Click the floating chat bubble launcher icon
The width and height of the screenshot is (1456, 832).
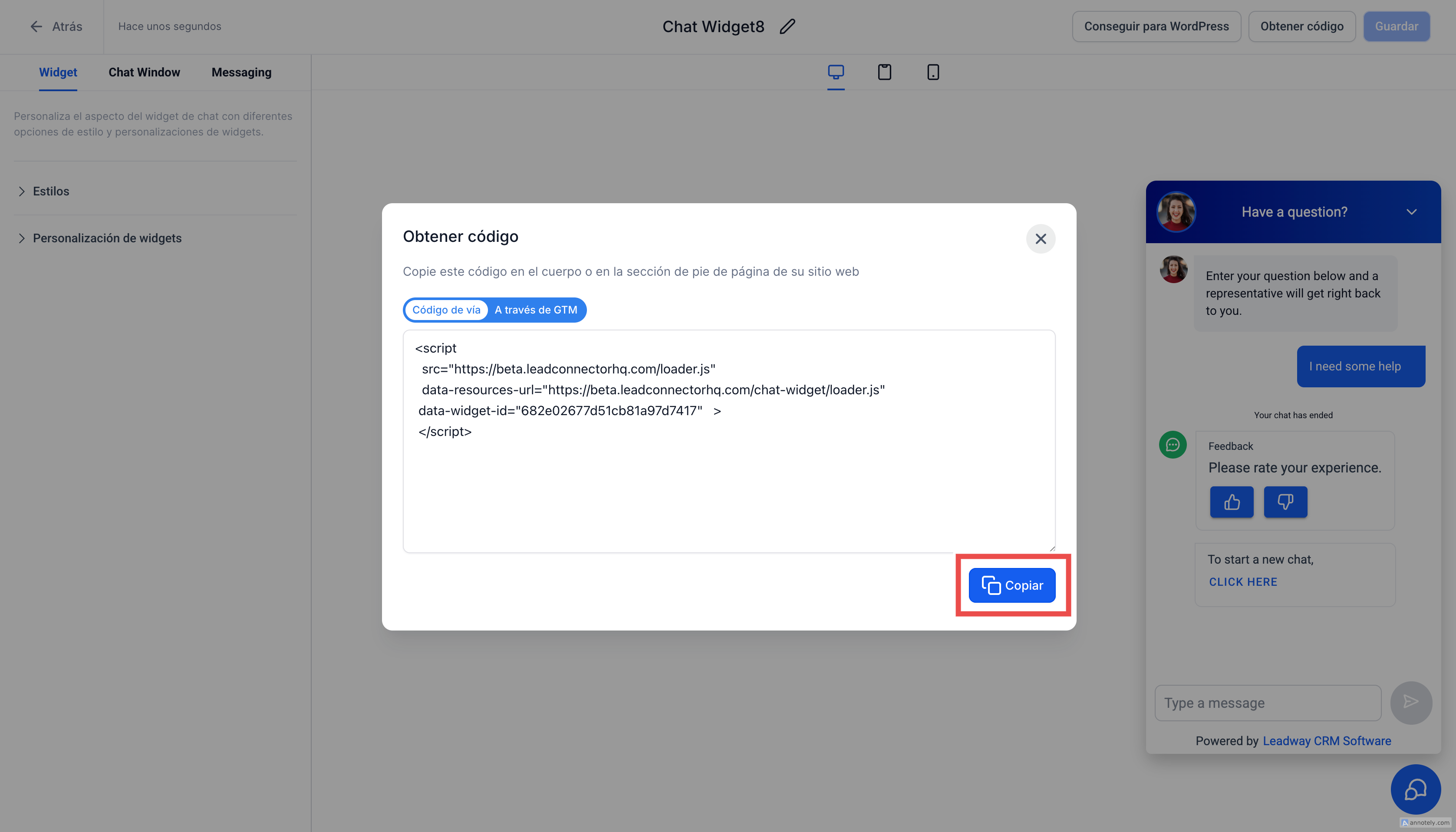pyautogui.click(x=1416, y=790)
